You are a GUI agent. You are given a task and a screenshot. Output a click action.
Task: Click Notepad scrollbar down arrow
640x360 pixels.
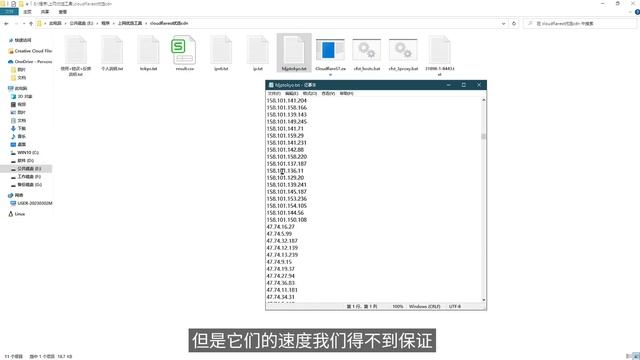[x=484, y=300]
